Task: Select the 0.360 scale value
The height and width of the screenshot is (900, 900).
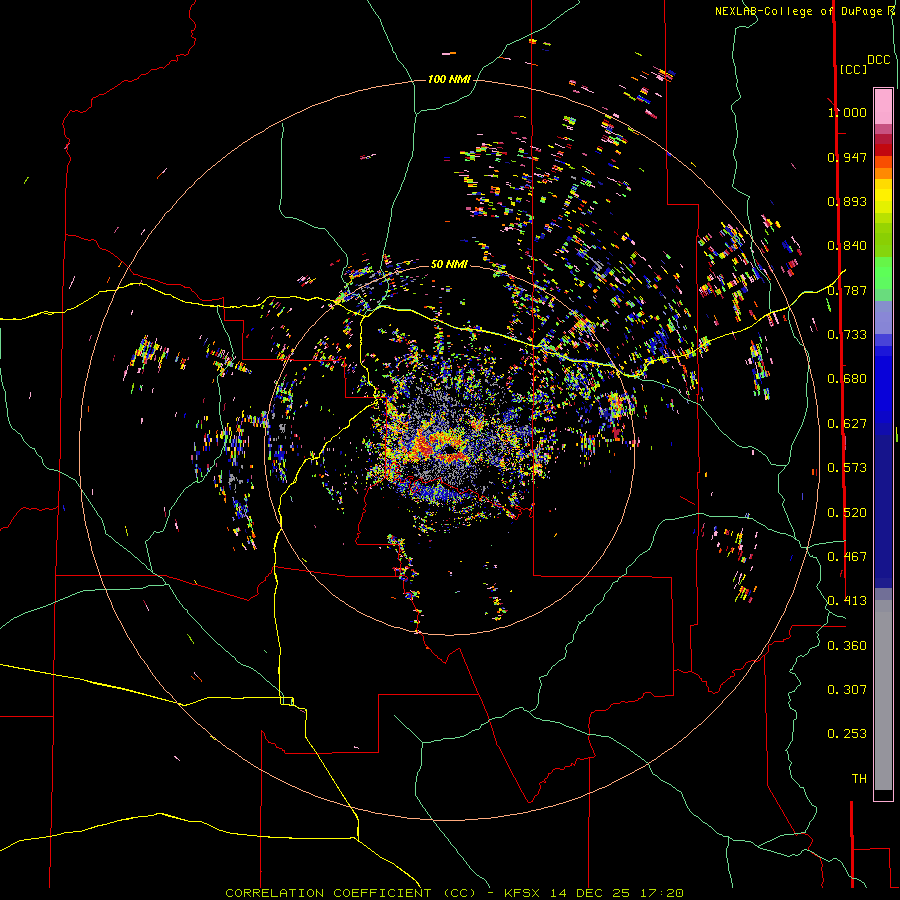Action: pyautogui.click(x=847, y=646)
